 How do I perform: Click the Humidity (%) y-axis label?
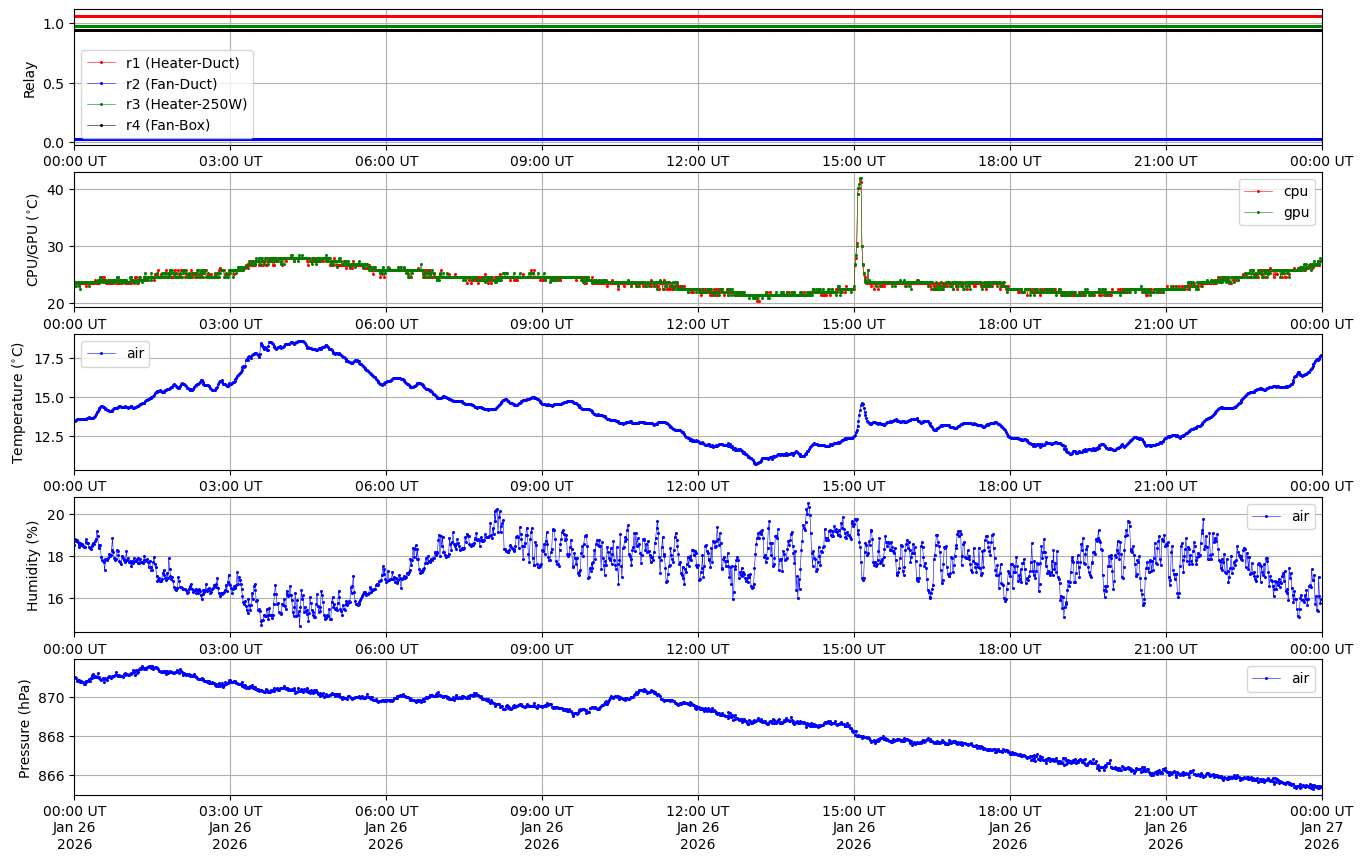point(31,565)
